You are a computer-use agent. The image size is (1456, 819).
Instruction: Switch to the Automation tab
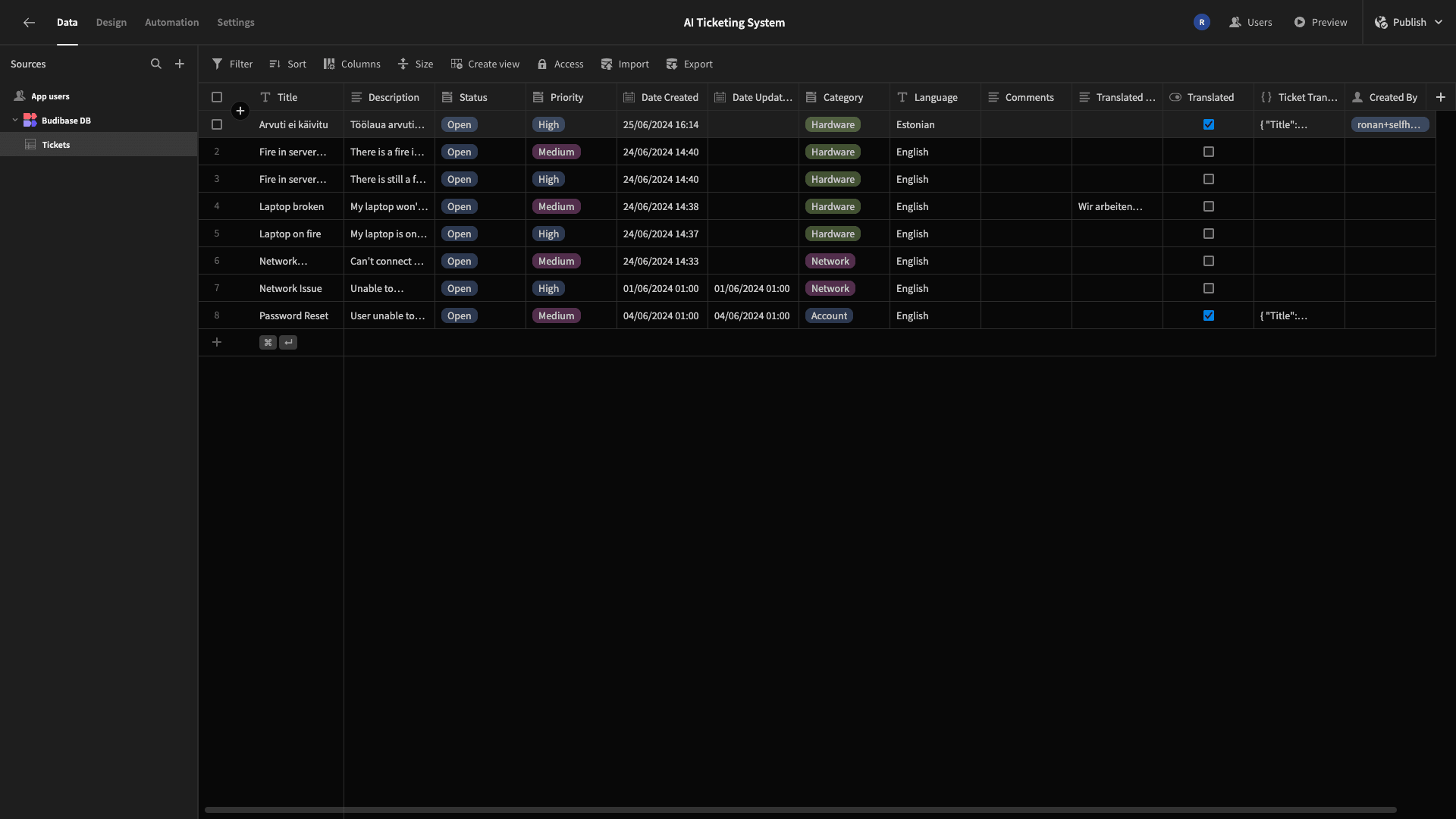click(172, 23)
